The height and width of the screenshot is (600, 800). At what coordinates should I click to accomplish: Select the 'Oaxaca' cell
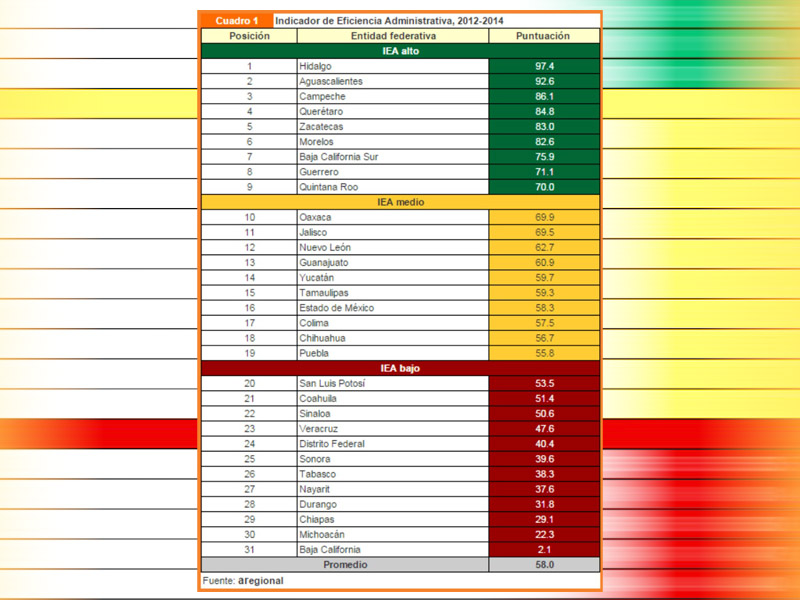[x=393, y=217]
